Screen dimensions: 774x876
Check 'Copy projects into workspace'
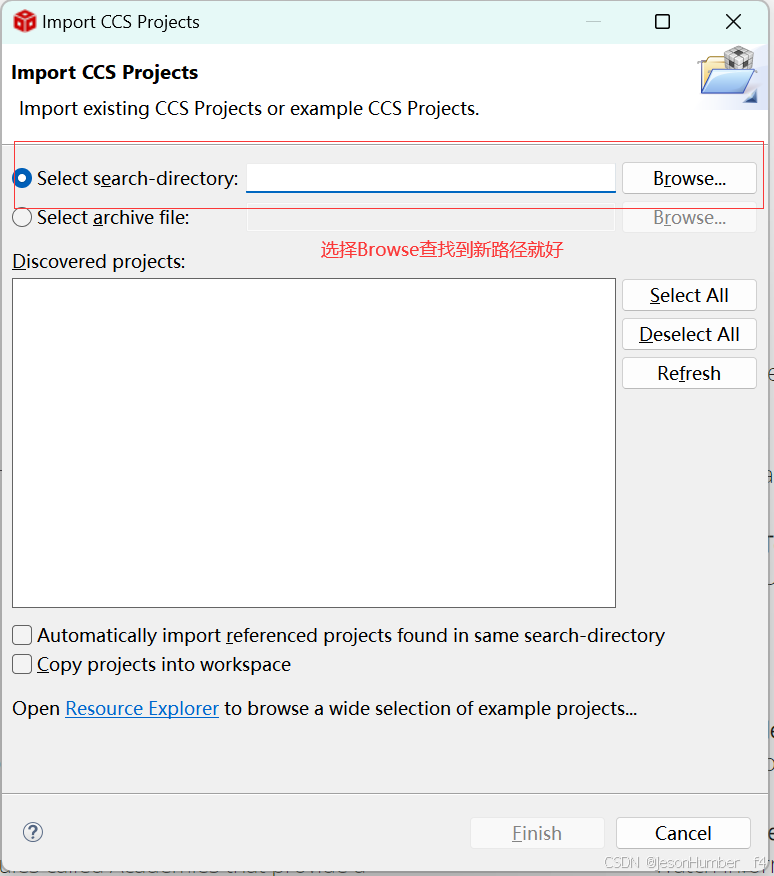[21, 664]
